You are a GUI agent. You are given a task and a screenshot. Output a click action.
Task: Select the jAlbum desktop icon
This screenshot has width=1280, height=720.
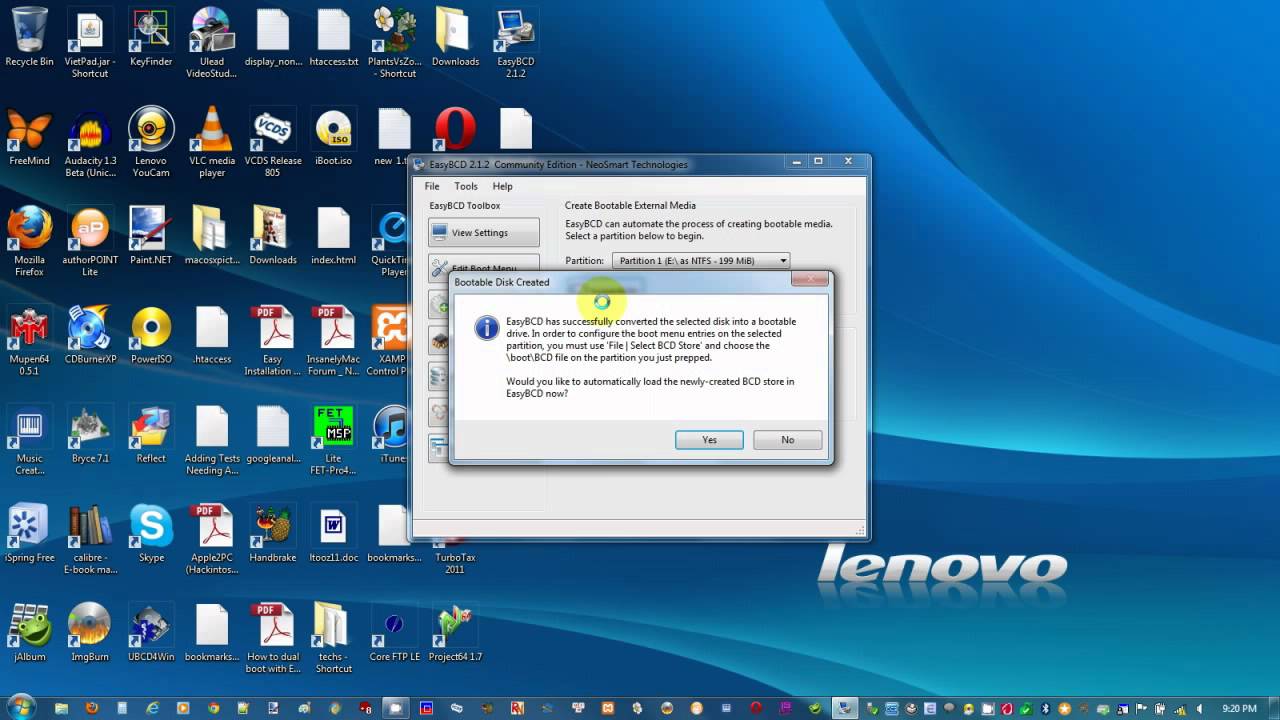point(29,632)
